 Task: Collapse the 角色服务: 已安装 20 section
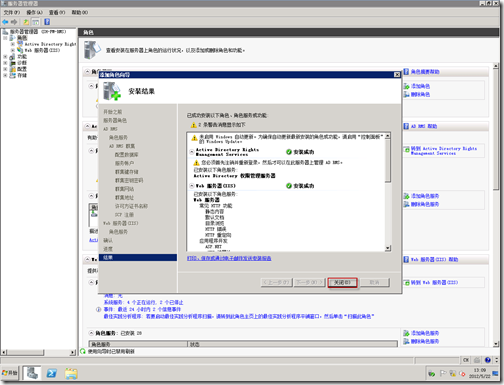(91, 333)
